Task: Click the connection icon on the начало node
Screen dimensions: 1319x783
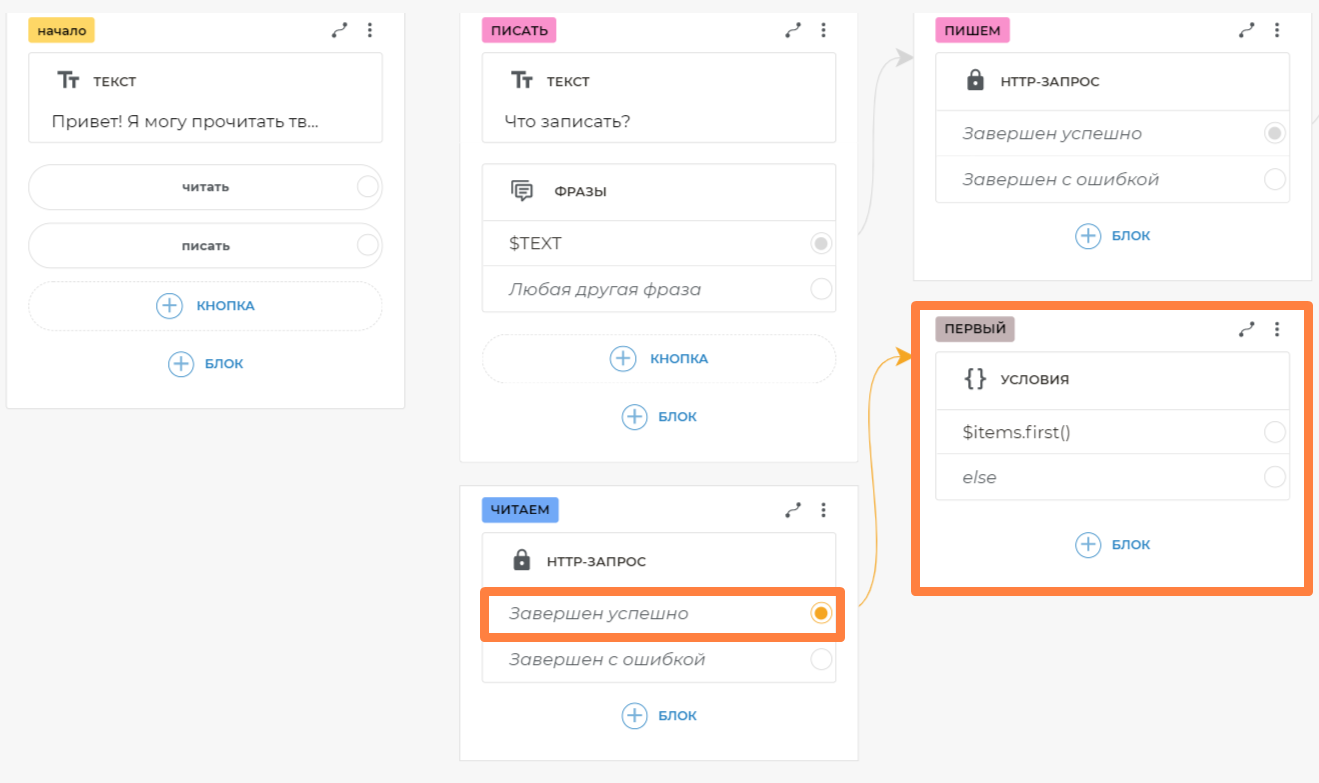Action: (340, 31)
